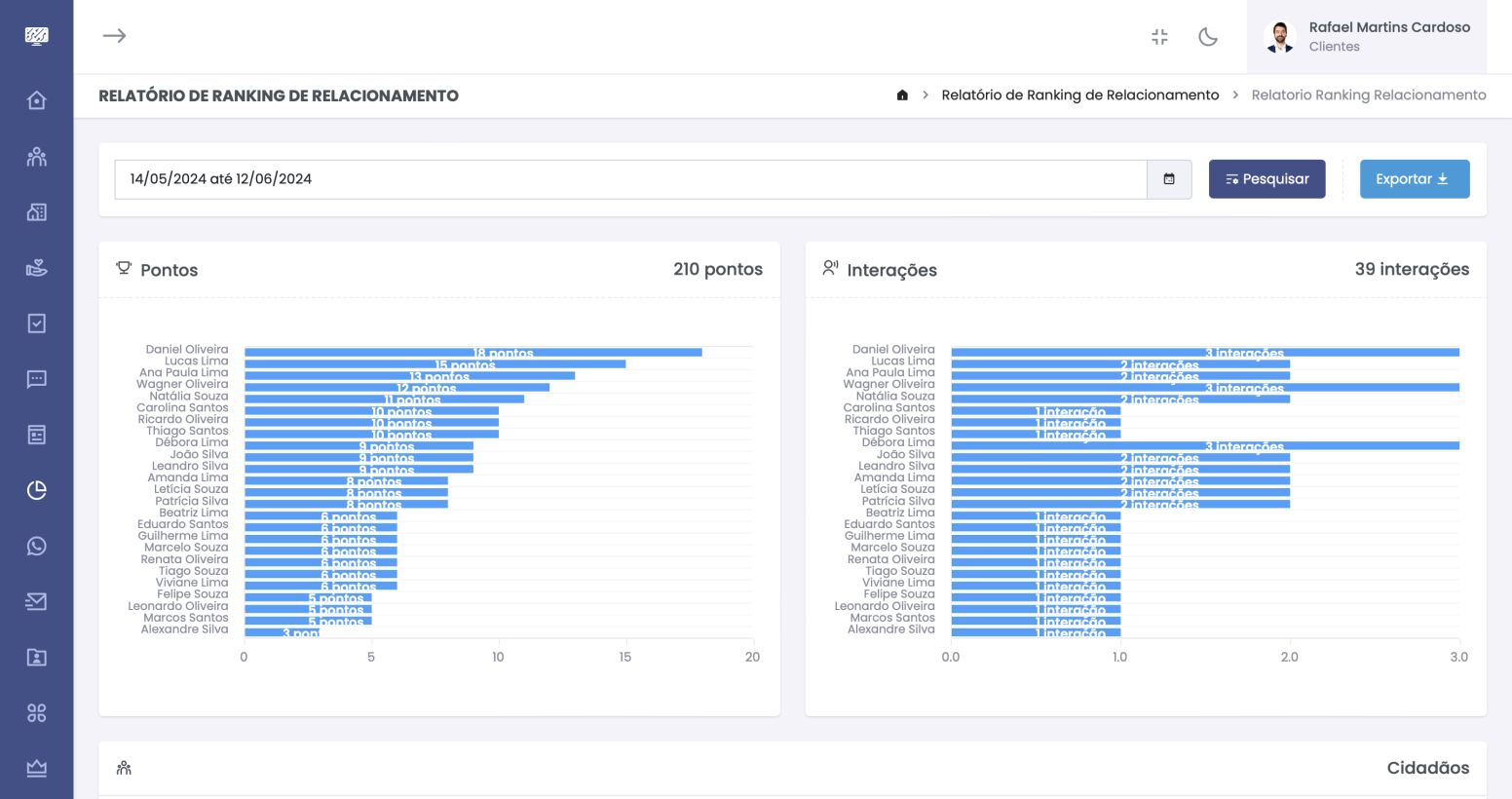1512x799 pixels.
Task: Open the buildings icon in the sidebar
Action: click(36, 212)
